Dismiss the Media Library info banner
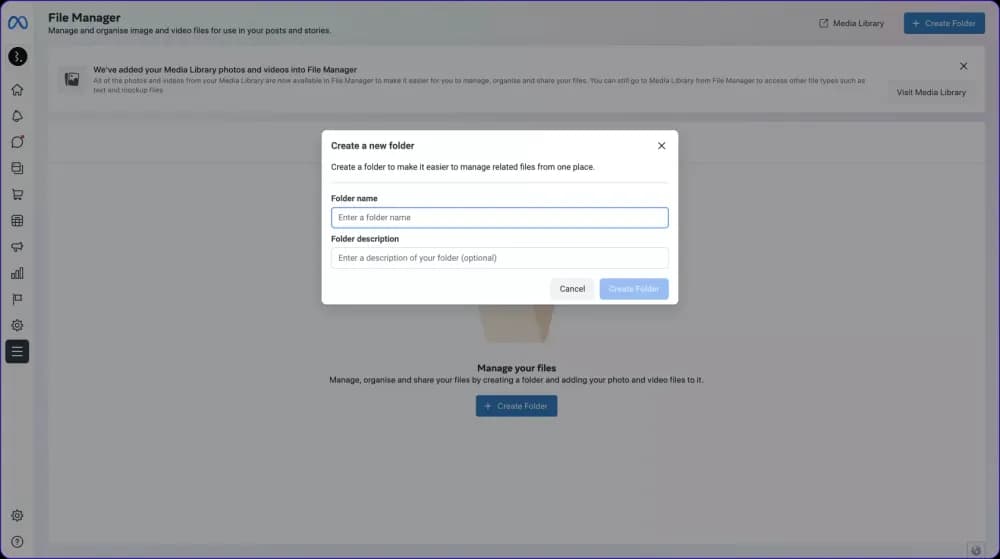Viewport: 1000px width, 559px height. [963, 66]
